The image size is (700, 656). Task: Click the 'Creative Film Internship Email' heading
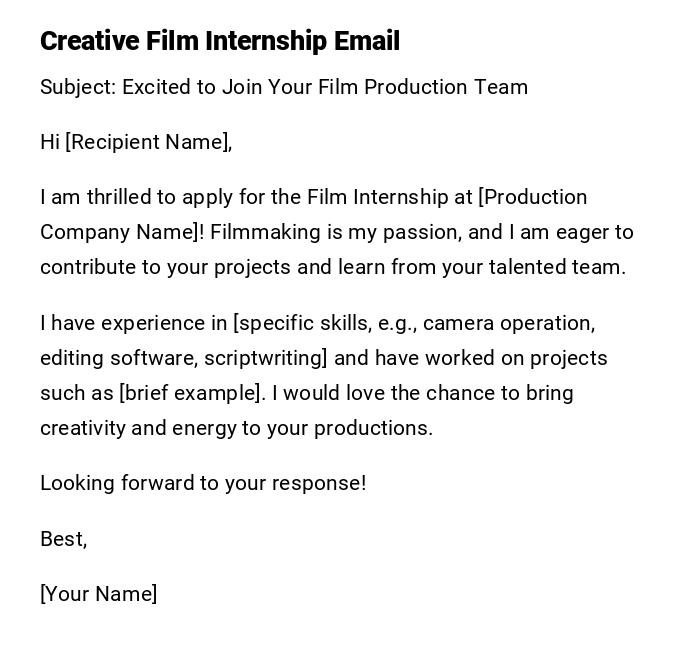pos(220,41)
